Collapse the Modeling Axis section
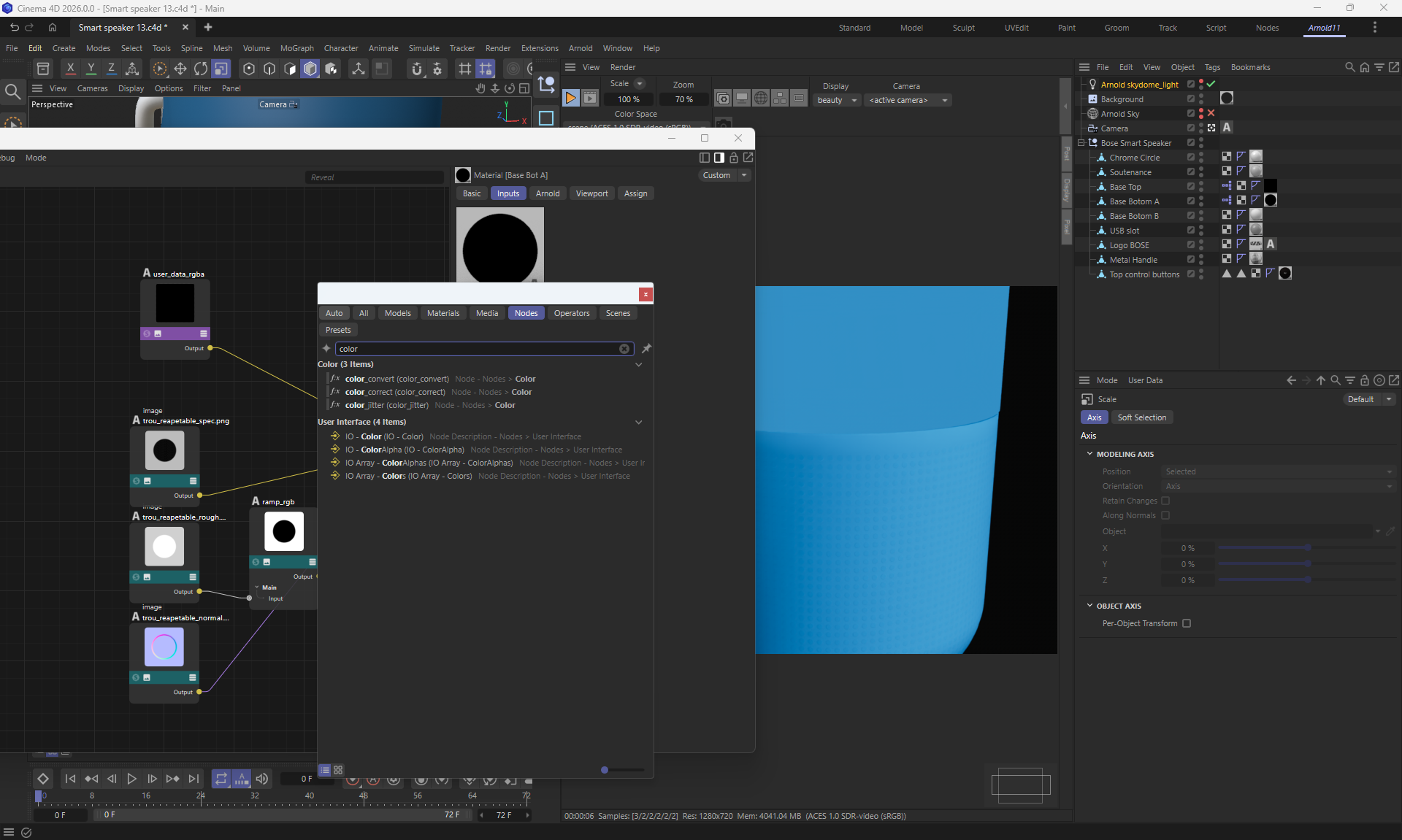This screenshot has height=840, width=1402. coord(1089,454)
